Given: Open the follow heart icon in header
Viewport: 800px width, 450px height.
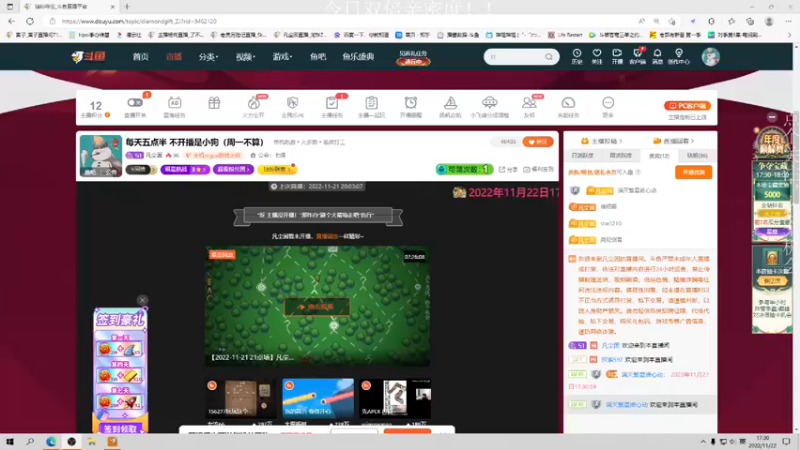Looking at the screenshot, I should click(596, 56).
